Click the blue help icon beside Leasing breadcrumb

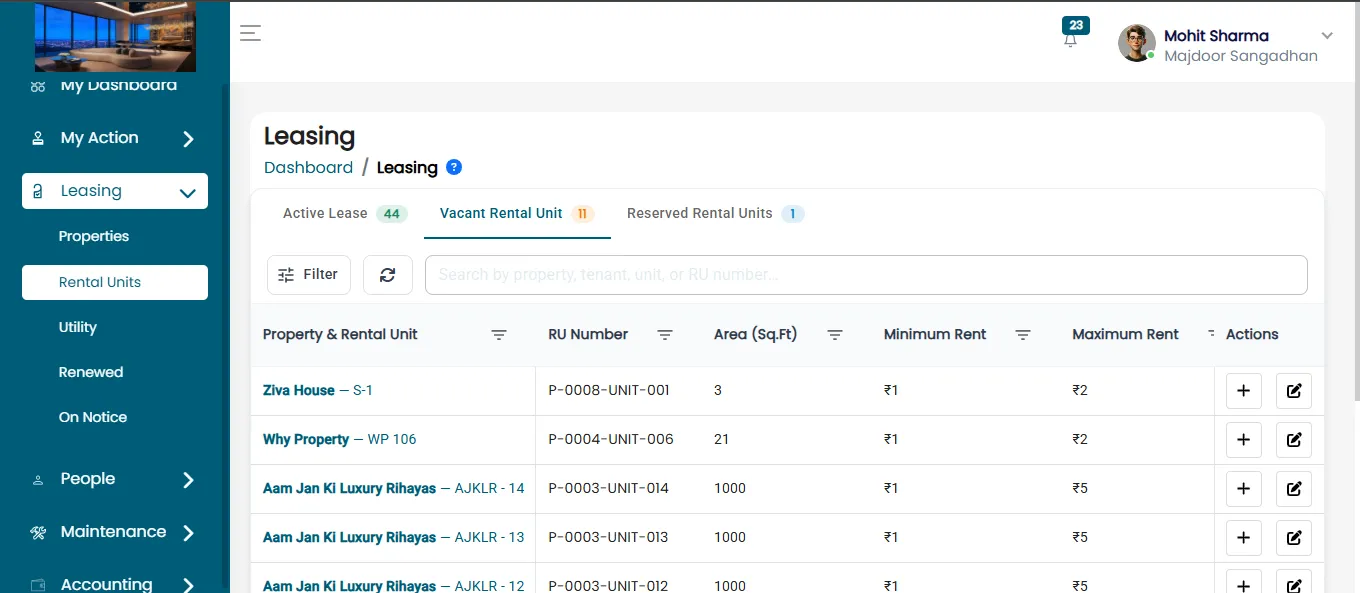454,167
